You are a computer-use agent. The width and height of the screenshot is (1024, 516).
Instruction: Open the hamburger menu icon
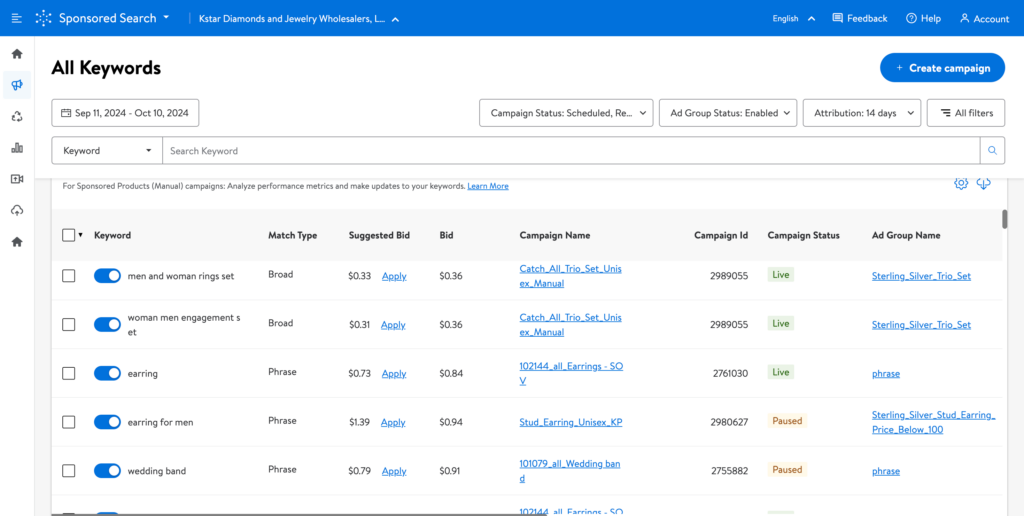point(17,18)
